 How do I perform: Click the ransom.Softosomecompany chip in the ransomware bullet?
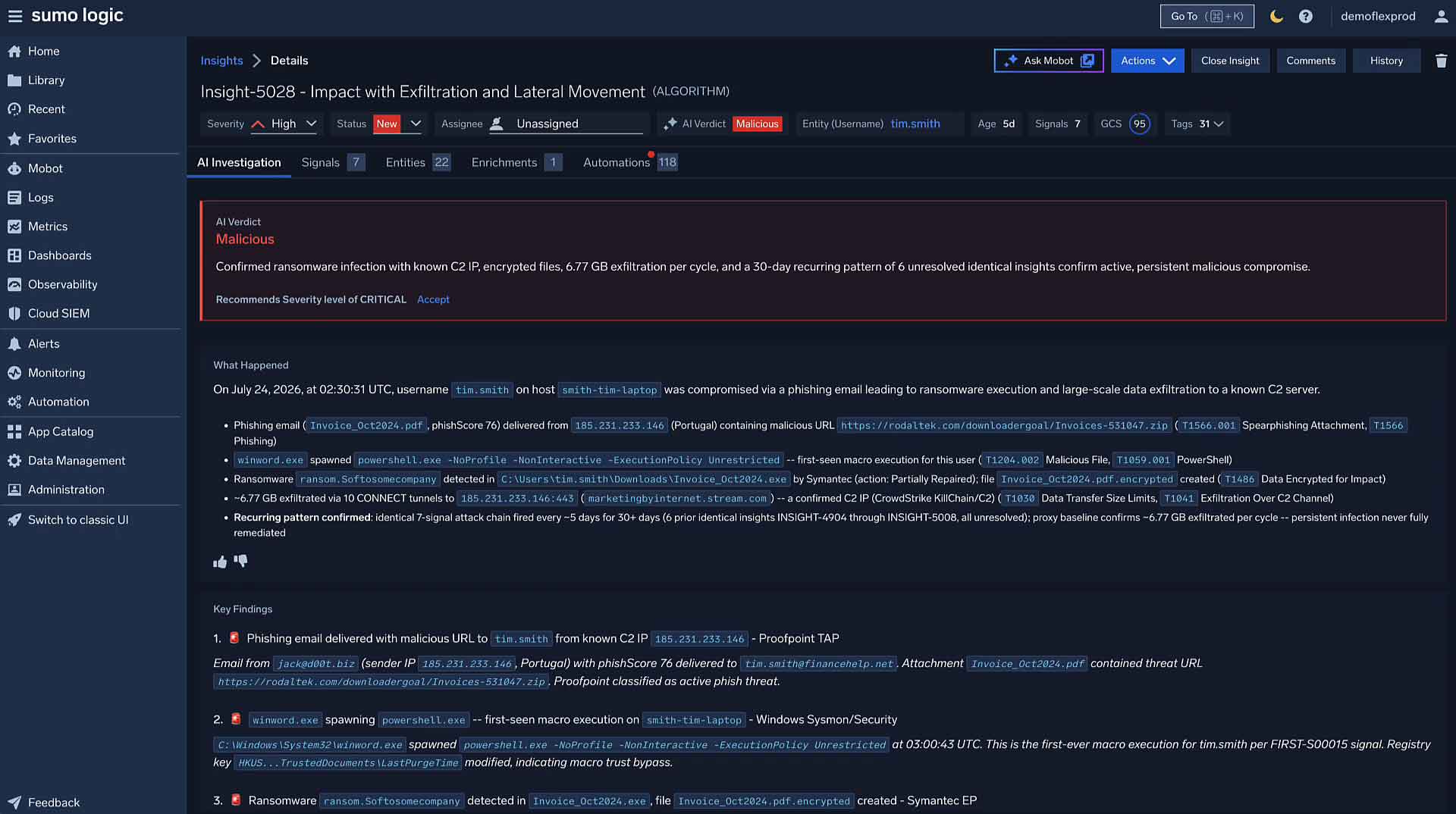coord(368,480)
